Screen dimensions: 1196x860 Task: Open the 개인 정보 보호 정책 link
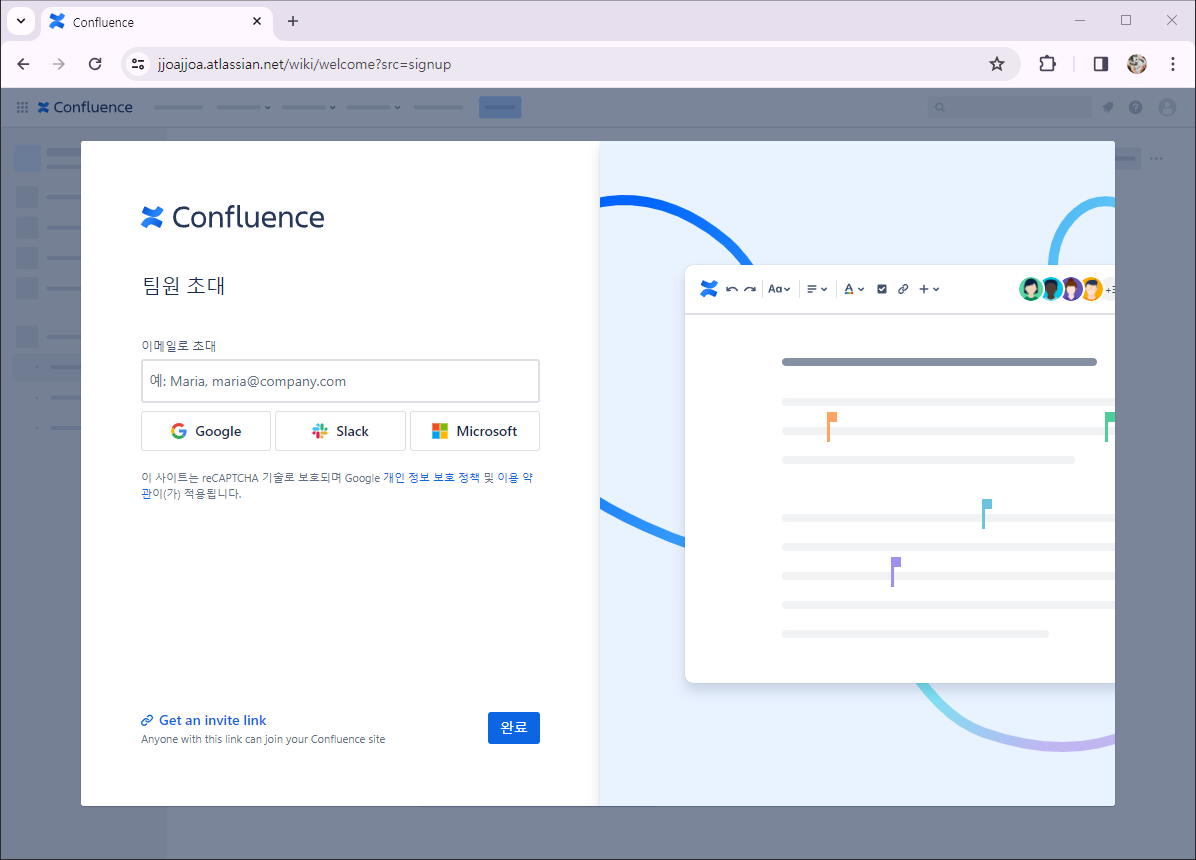click(x=431, y=478)
